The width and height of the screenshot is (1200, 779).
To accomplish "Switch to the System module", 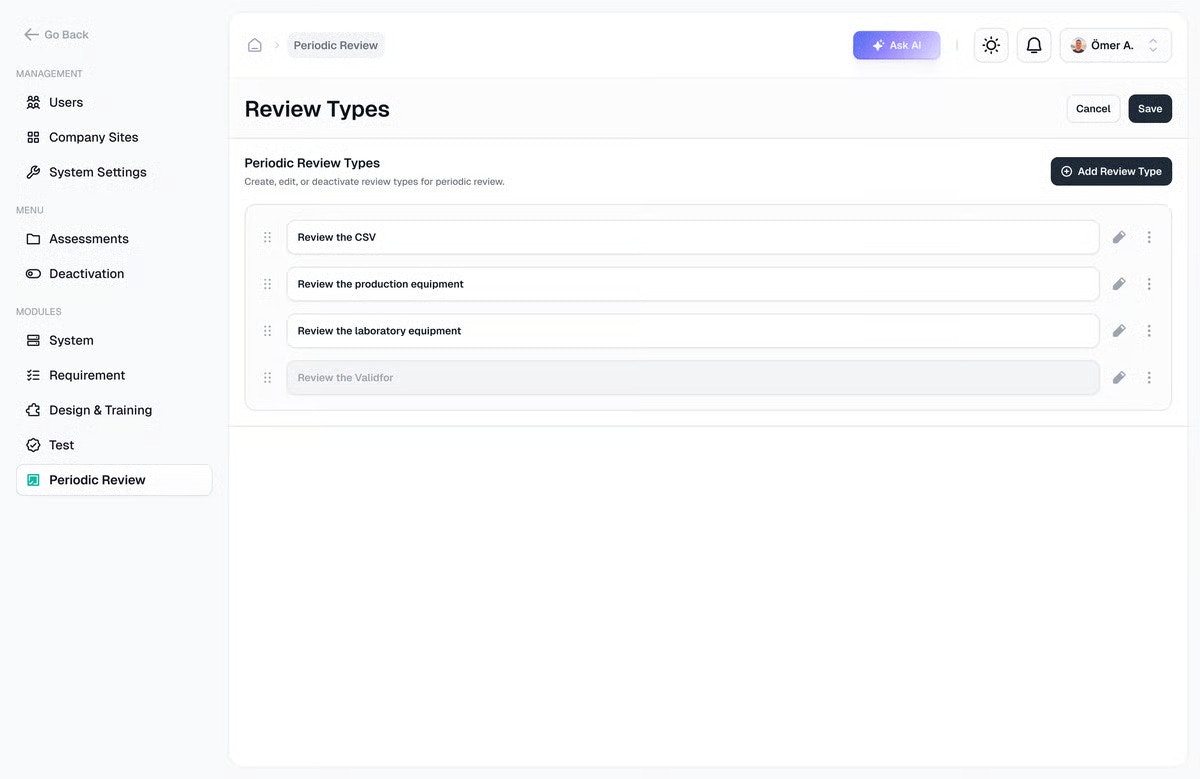I will (x=72, y=340).
